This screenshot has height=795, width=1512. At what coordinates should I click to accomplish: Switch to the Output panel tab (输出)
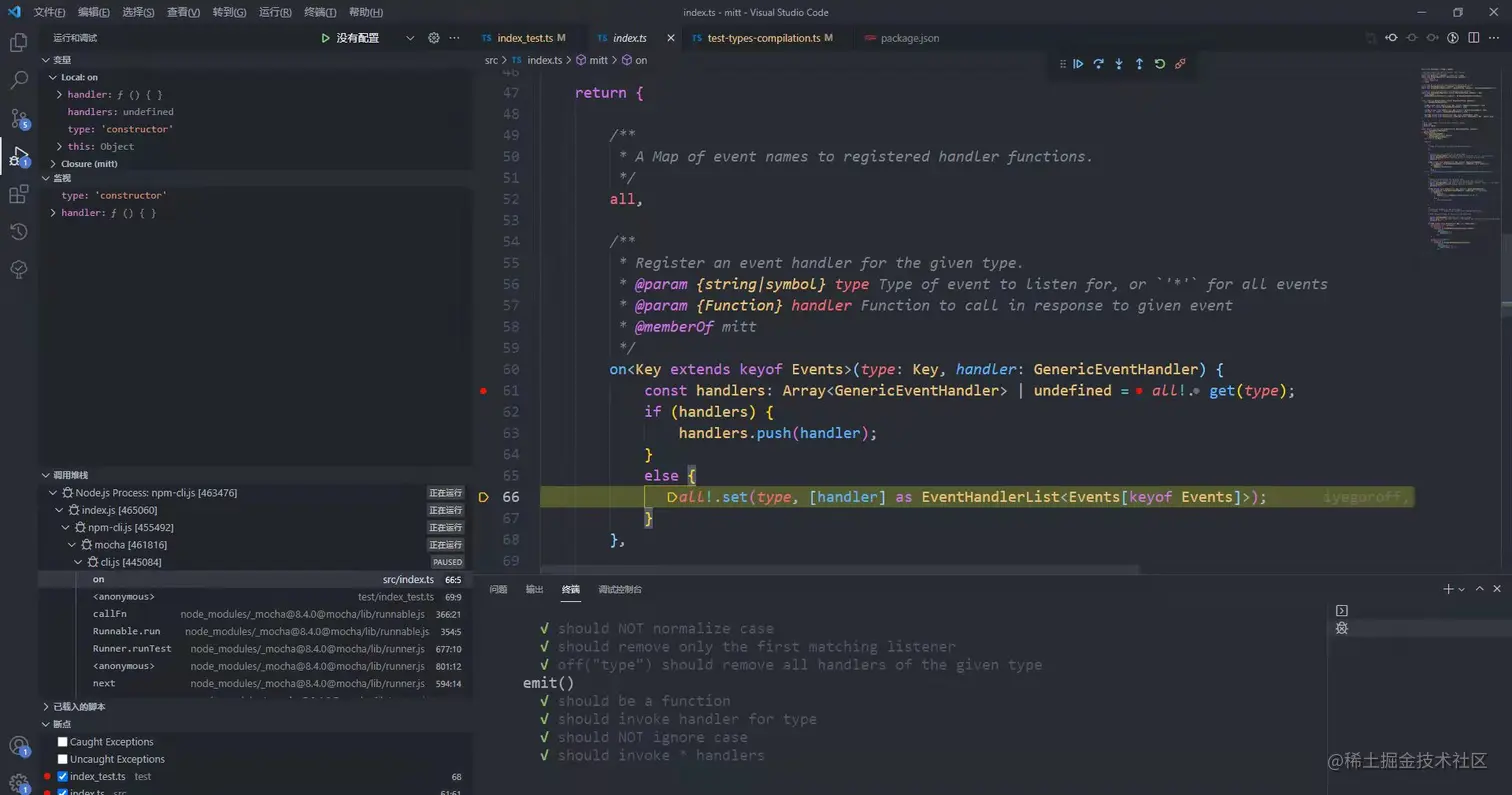click(x=535, y=590)
